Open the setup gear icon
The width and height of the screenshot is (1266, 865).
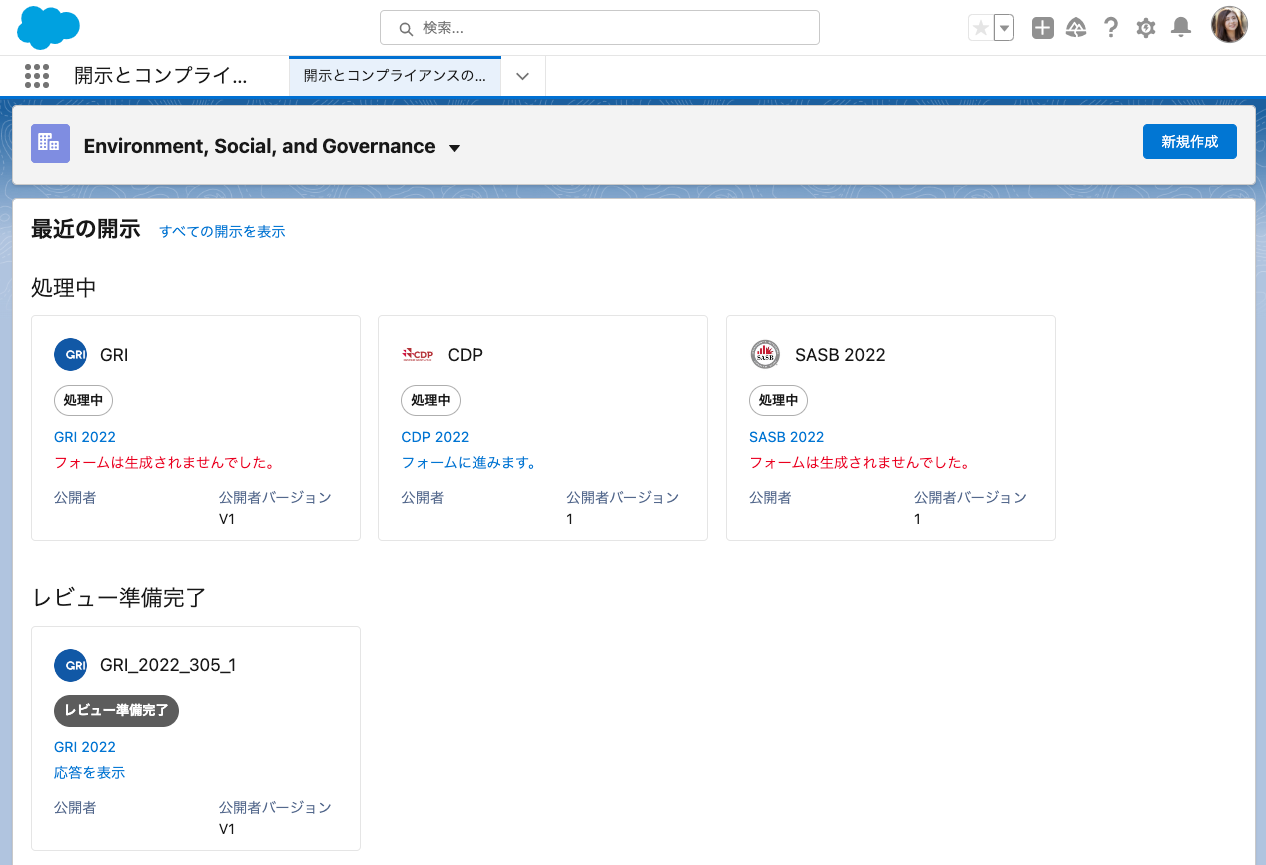click(1146, 28)
